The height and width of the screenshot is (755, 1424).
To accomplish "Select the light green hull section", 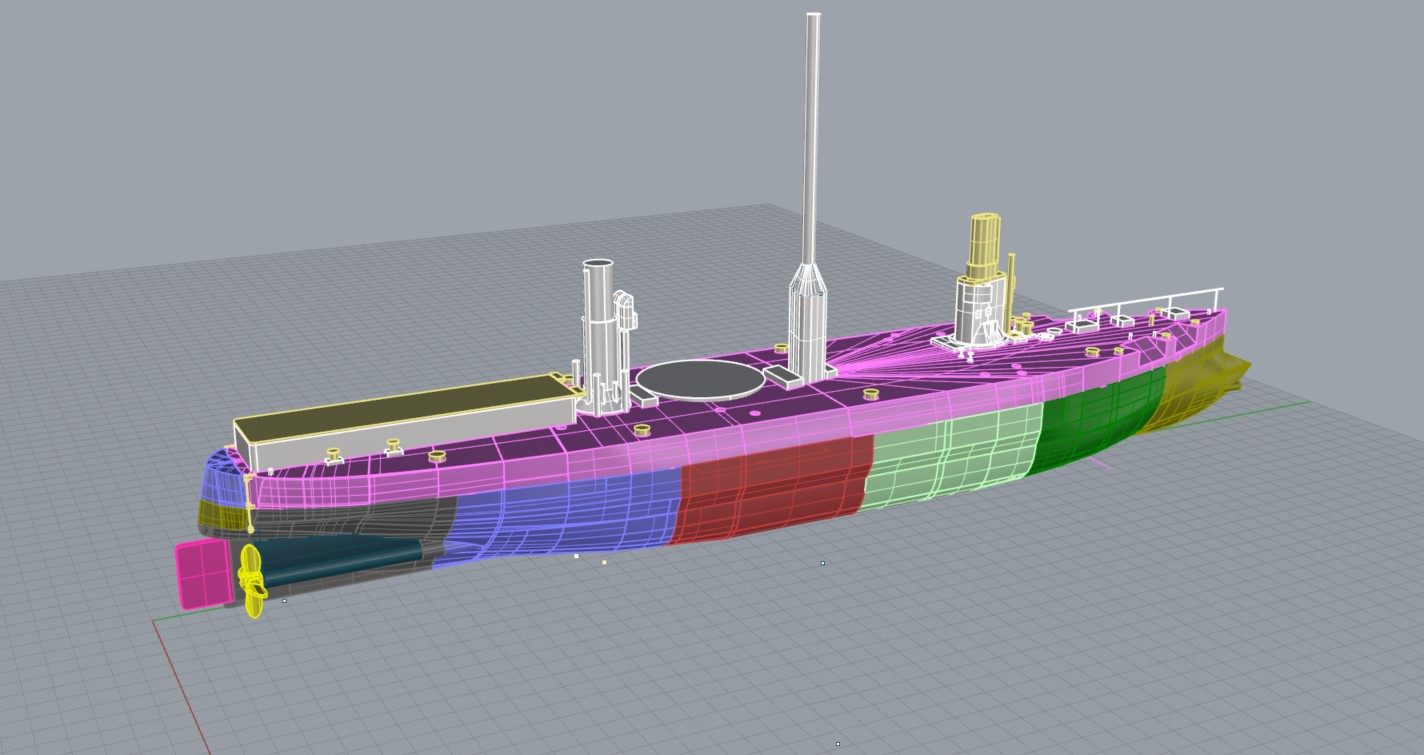I will point(950,460).
